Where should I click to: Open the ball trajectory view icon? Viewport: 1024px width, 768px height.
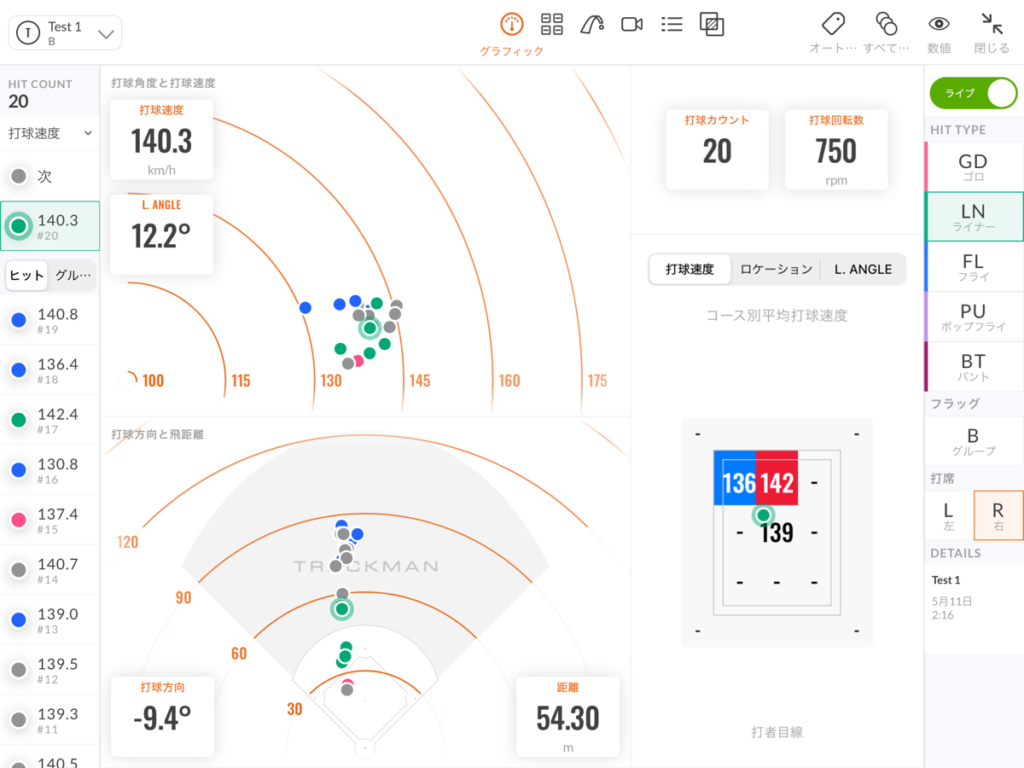pyautogui.click(x=592, y=24)
